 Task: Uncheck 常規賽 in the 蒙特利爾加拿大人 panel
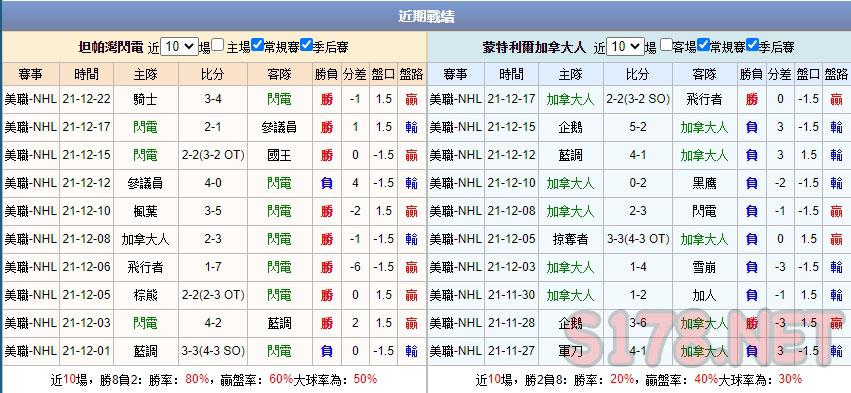[704, 45]
